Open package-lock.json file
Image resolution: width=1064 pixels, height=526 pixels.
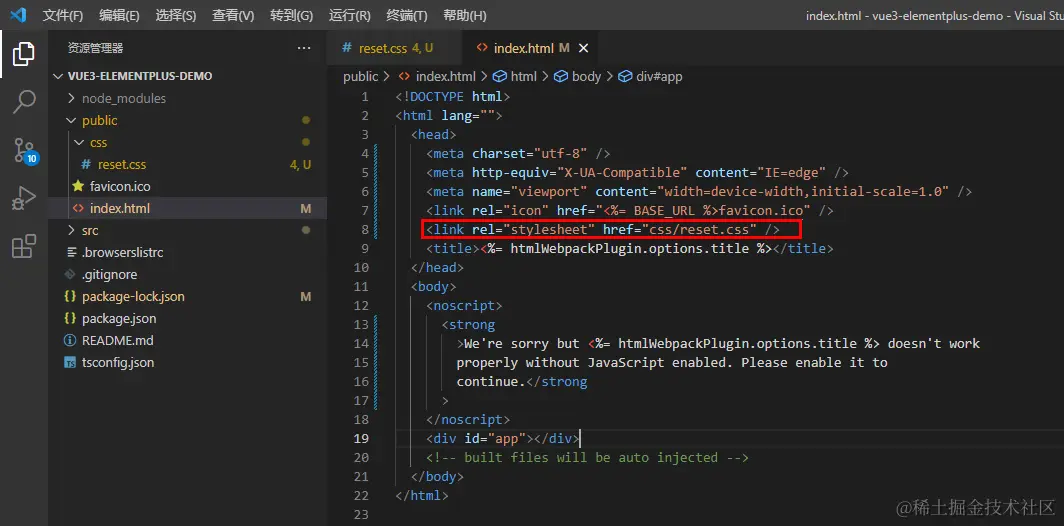(x=188, y=297)
